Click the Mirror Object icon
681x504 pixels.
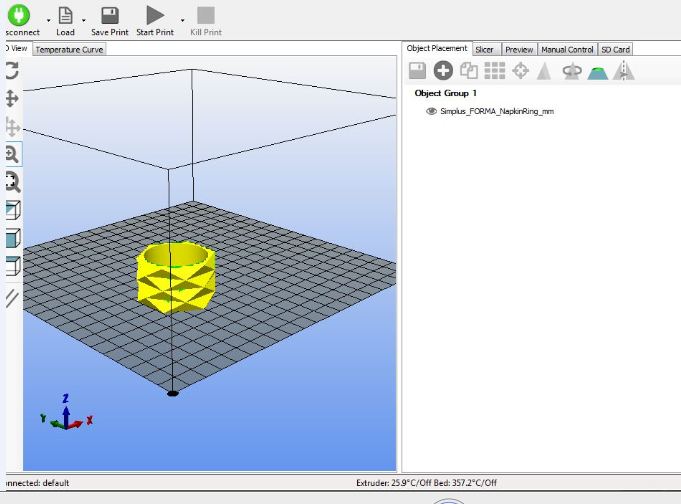coord(624,70)
